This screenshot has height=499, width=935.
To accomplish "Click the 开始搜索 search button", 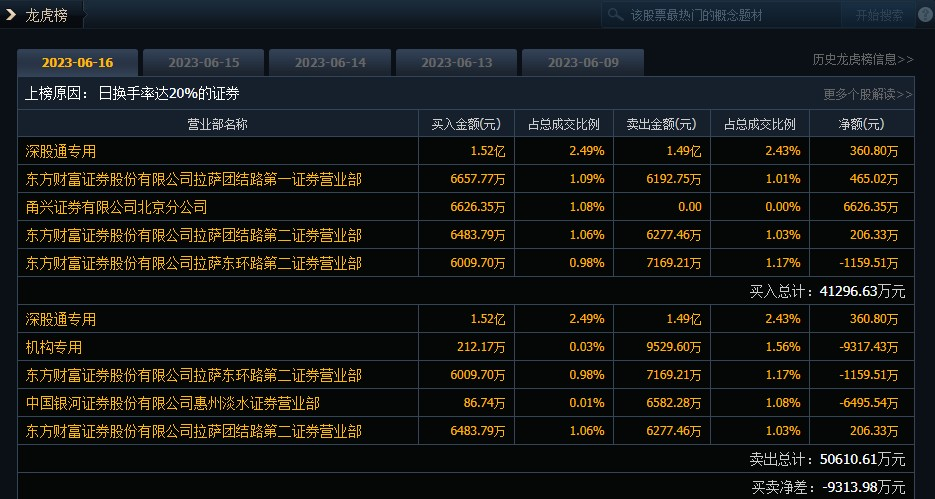I will click(x=879, y=15).
